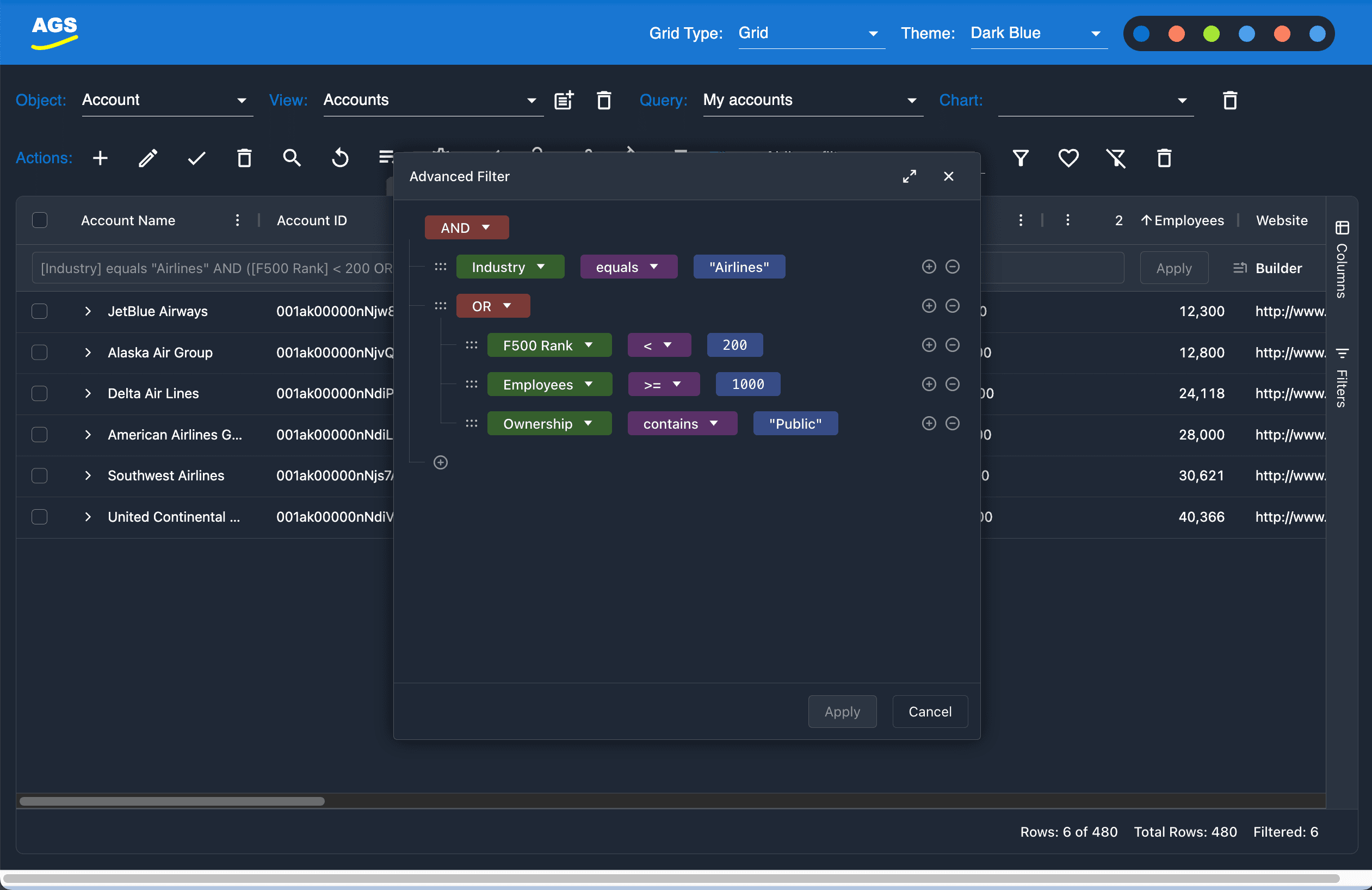Check the JetBlue Airways row checkbox
This screenshot has height=890, width=1372.
click(40, 311)
